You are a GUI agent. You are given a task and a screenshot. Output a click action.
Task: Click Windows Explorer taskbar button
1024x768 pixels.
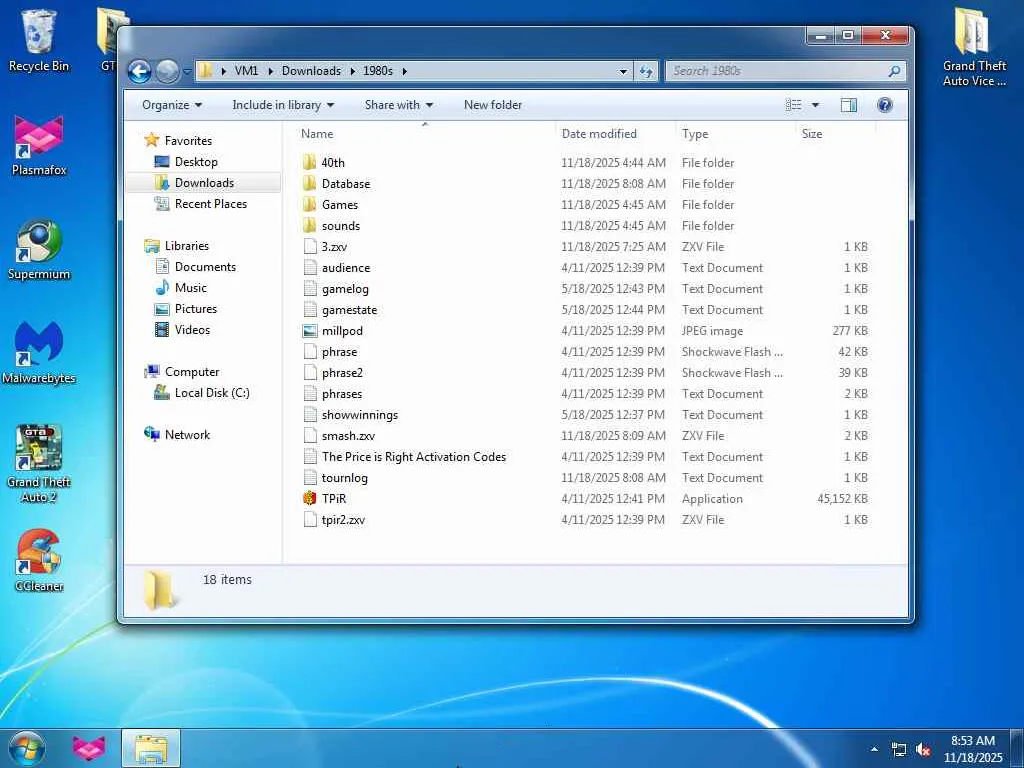(x=151, y=748)
